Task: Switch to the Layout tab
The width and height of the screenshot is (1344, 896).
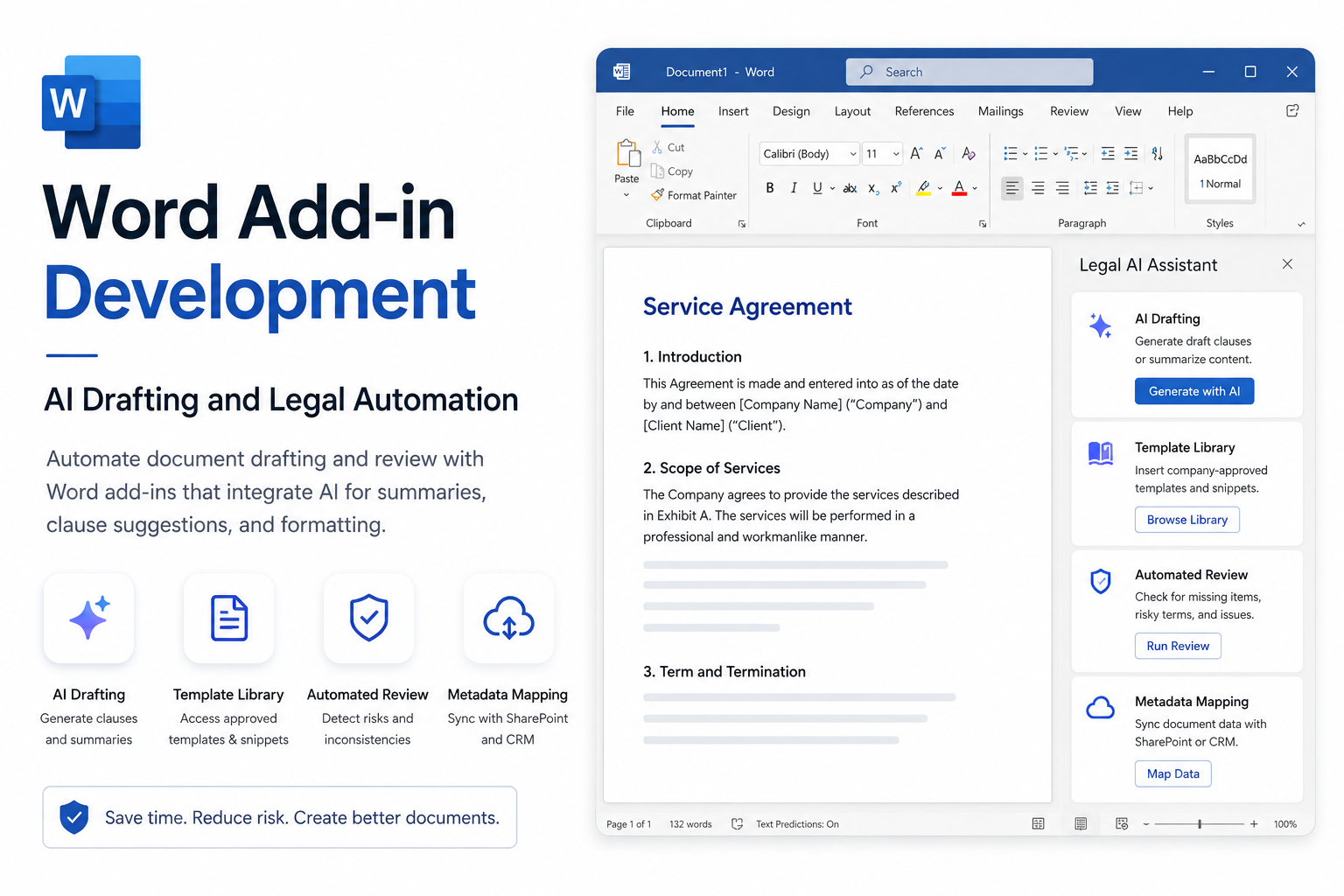Action: pyautogui.click(x=852, y=111)
